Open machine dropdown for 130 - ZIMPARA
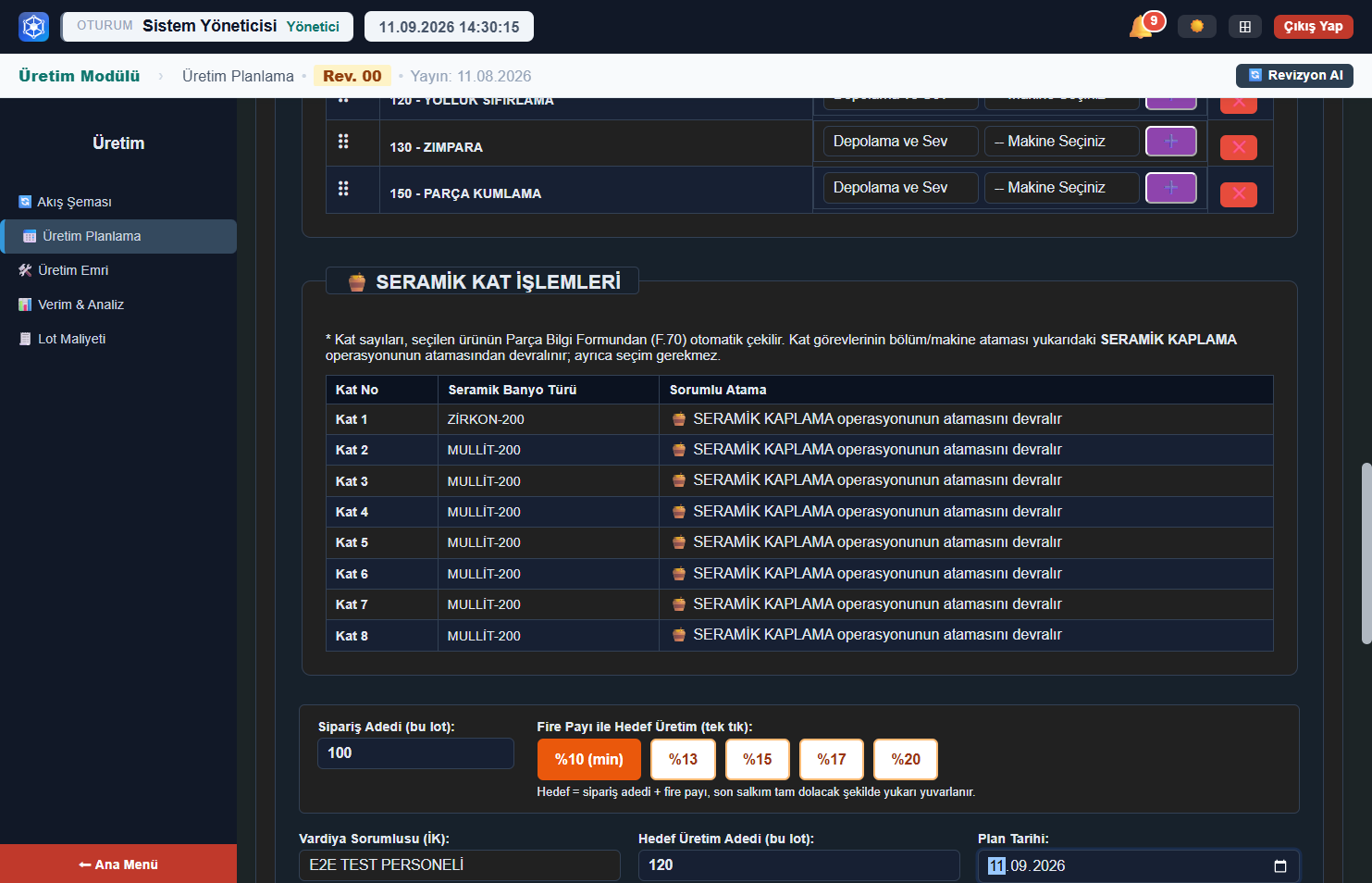The image size is (1372, 883). [1062, 142]
